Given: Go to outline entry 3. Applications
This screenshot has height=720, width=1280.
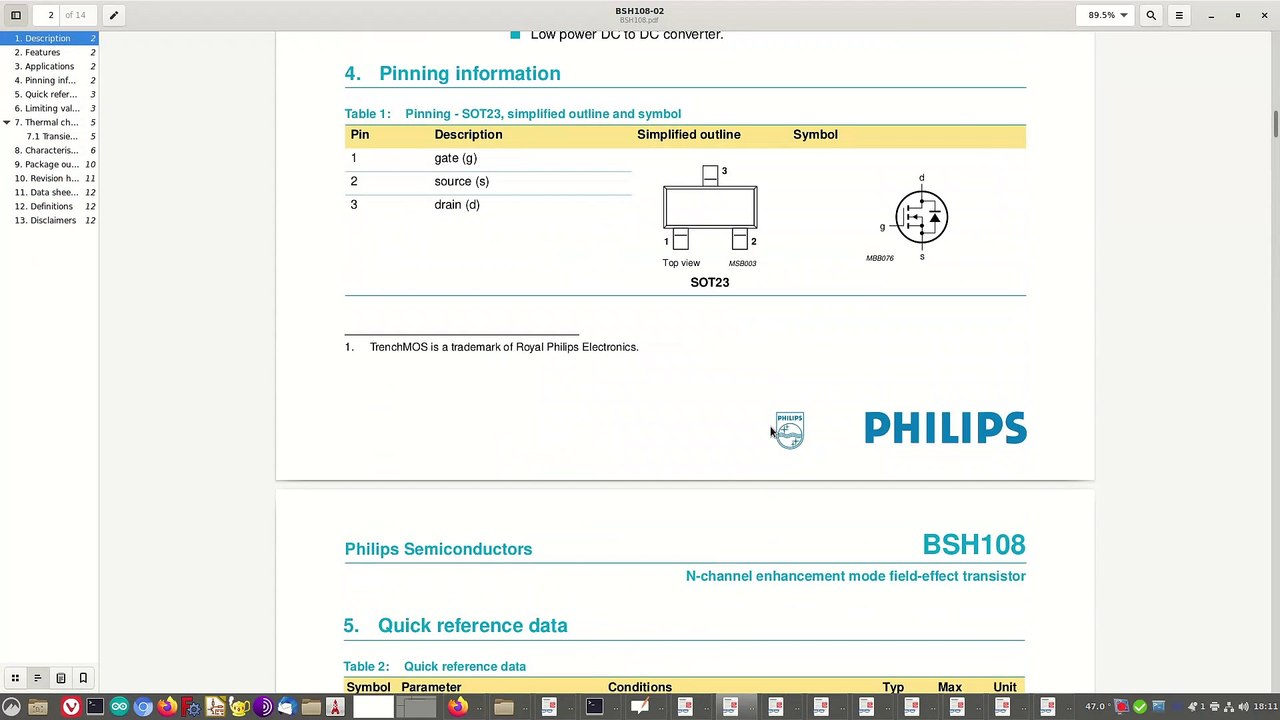Looking at the screenshot, I should tap(49, 66).
